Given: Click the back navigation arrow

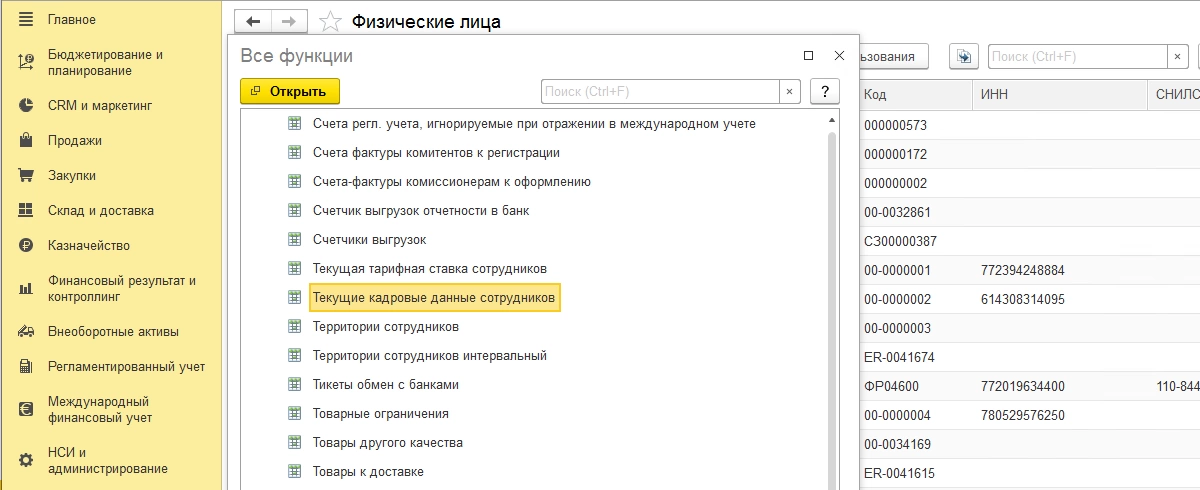Looking at the screenshot, I should click(x=253, y=21).
